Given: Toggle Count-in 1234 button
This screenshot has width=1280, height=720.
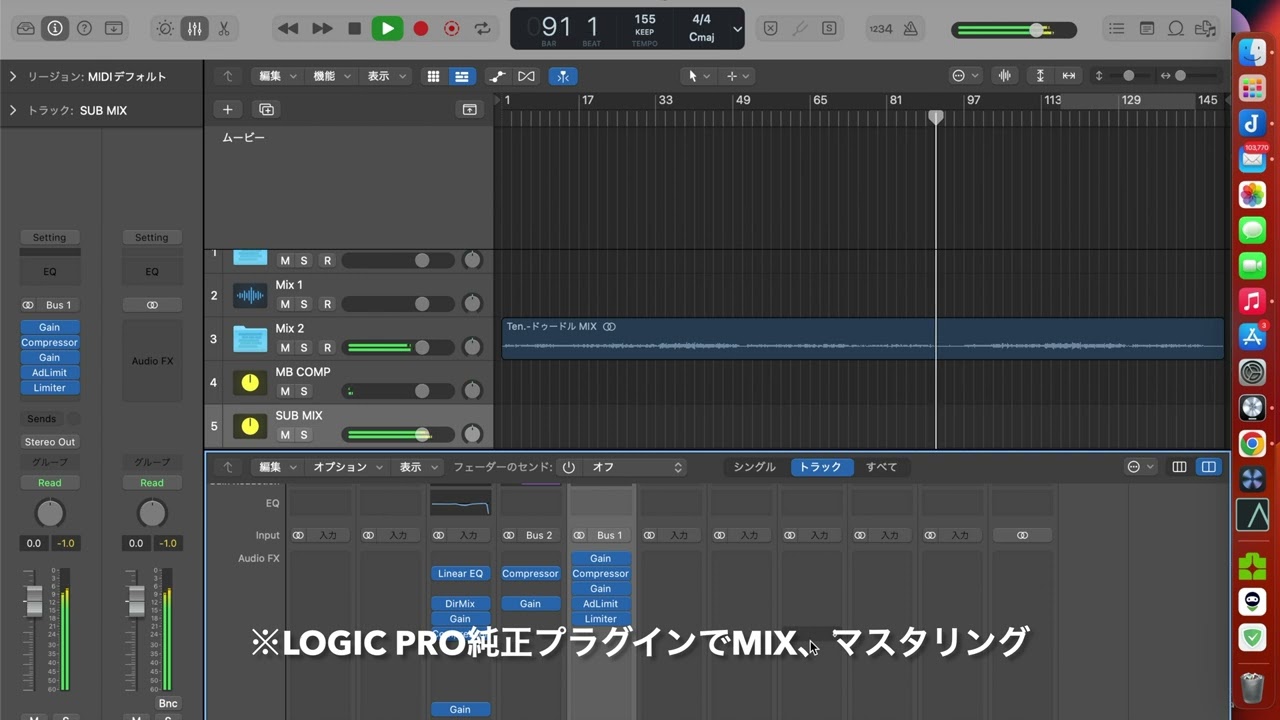Looking at the screenshot, I should point(881,29).
